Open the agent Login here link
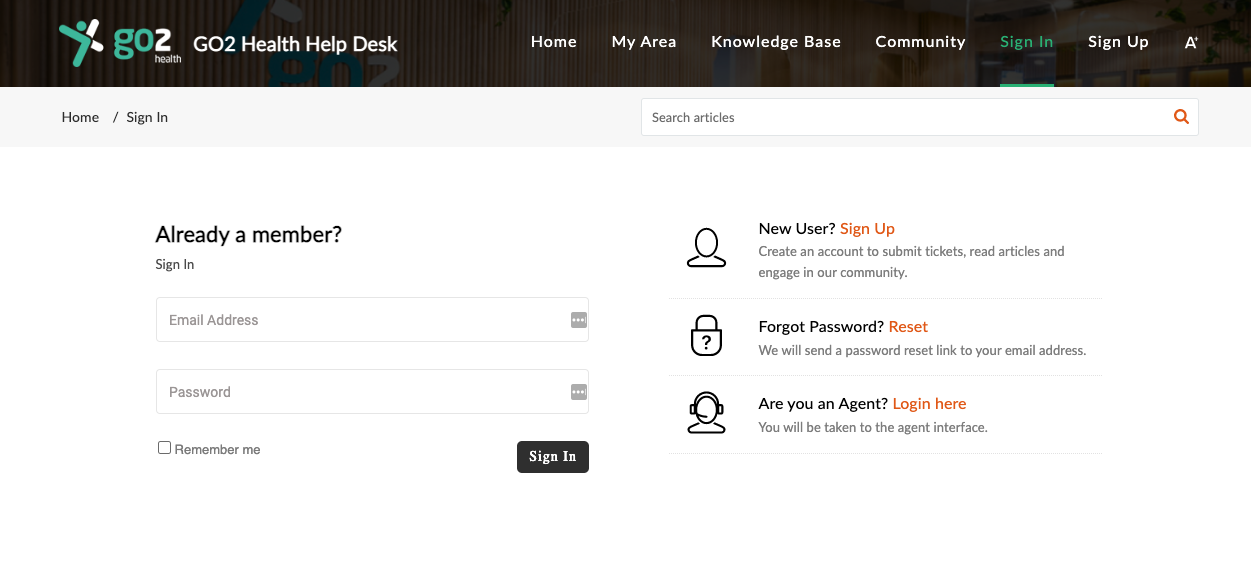This screenshot has width=1251, height=572. (929, 404)
